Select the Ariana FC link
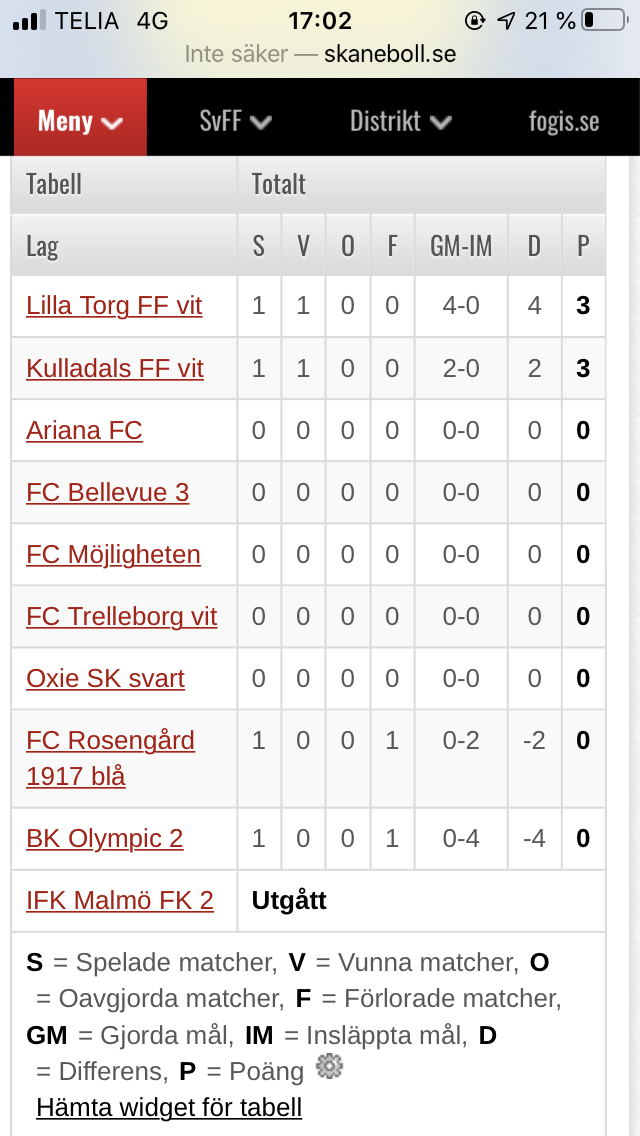 coord(84,430)
